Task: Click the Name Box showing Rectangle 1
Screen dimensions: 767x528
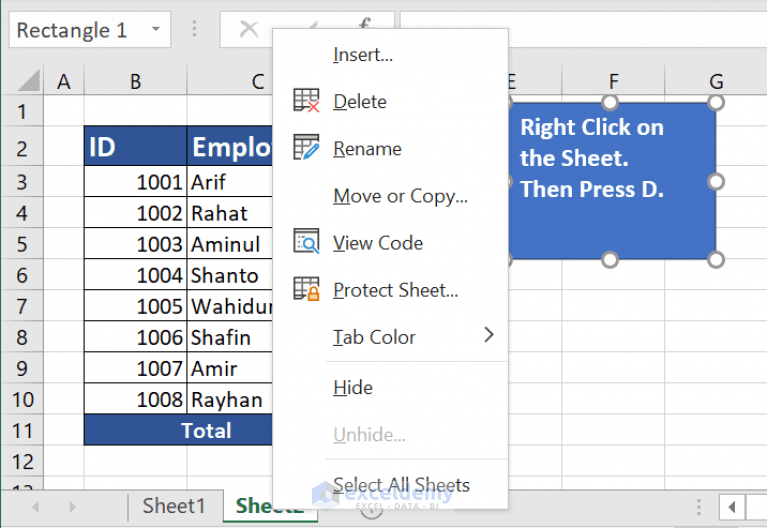Action: tap(75, 30)
